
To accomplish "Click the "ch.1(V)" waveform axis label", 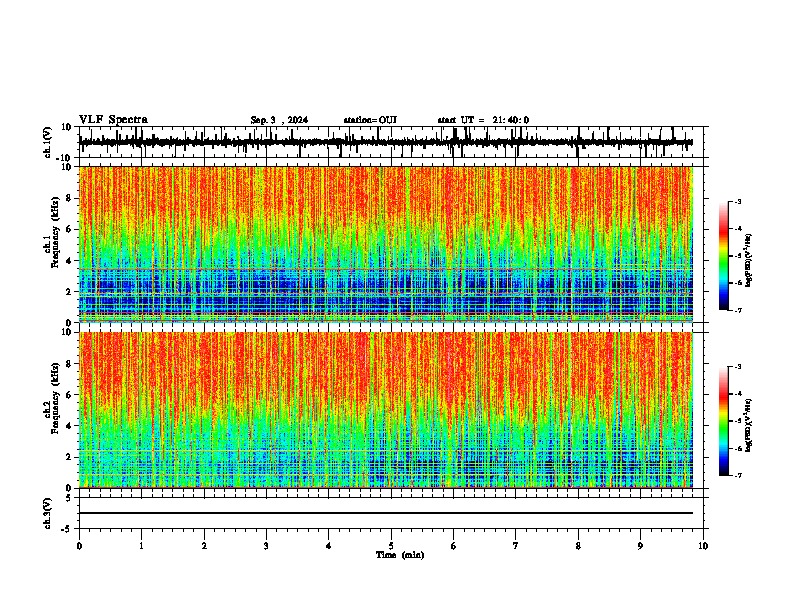I will tap(48, 142).
